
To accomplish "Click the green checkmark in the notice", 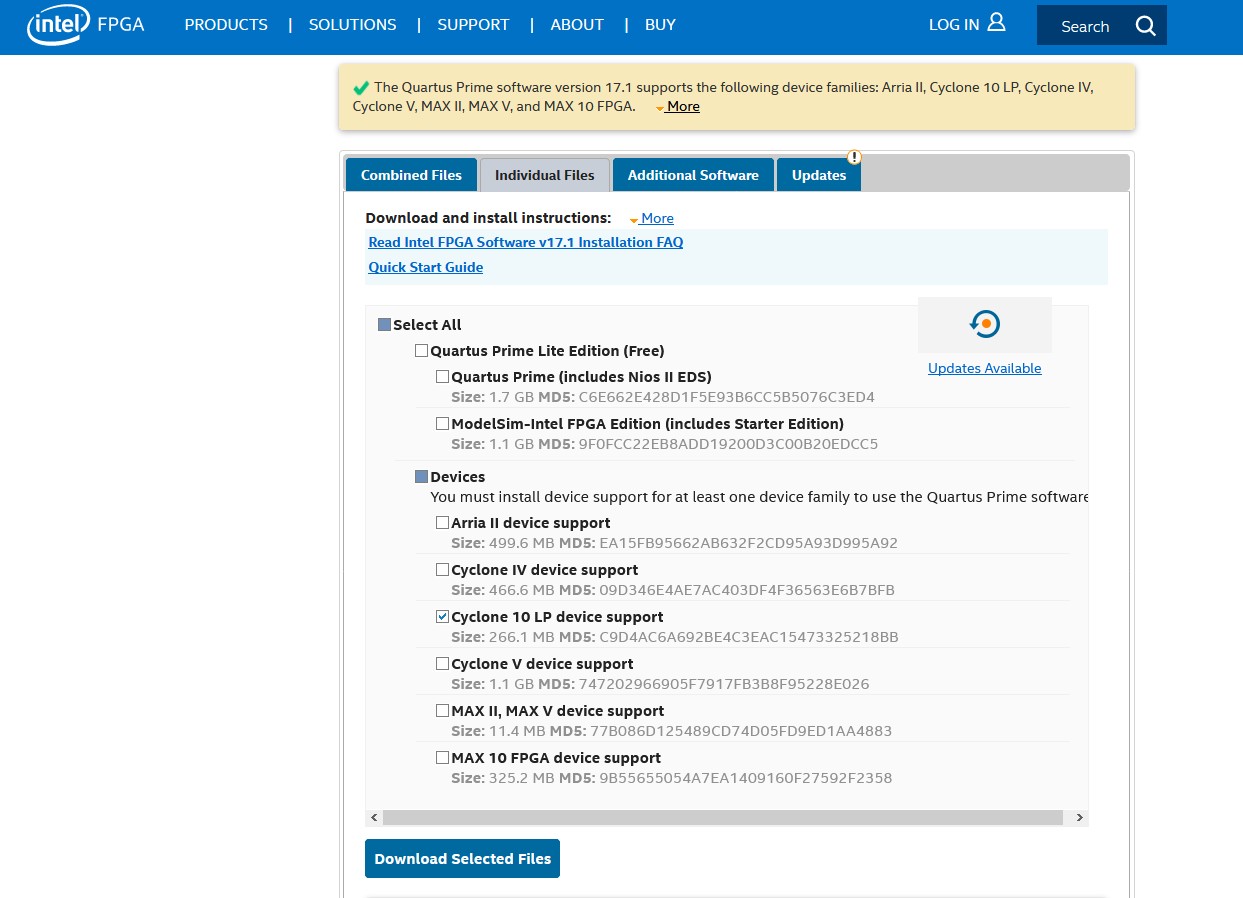I will click(x=361, y=88).
